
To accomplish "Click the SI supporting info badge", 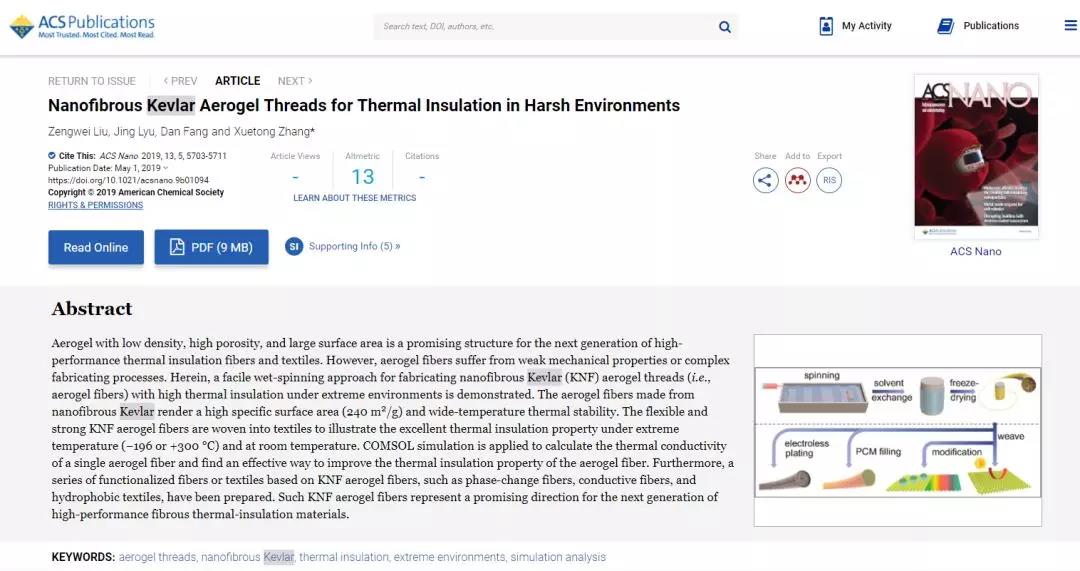I will [293, 246].
